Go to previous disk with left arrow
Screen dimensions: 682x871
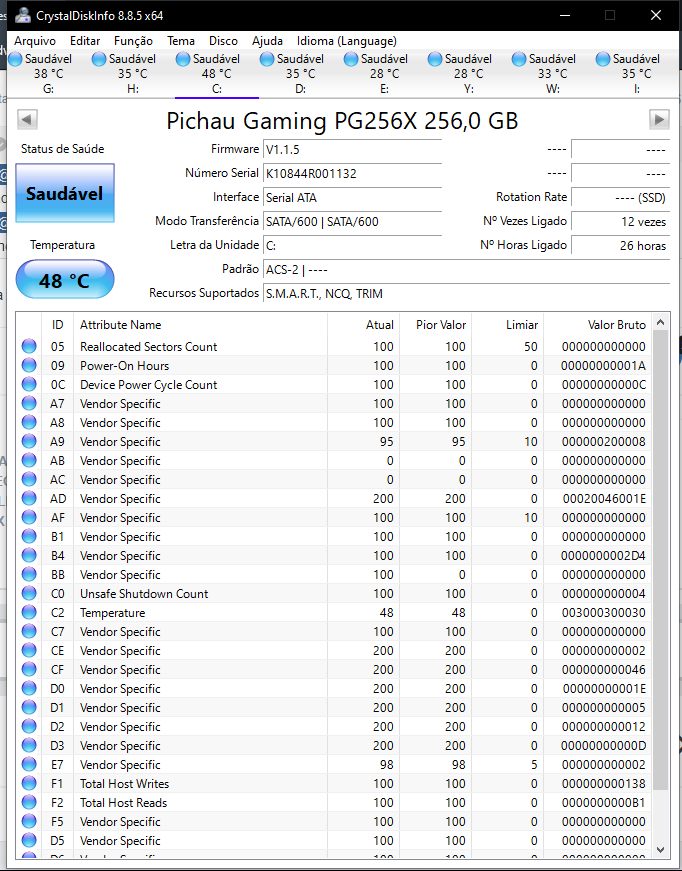[27, 119]
